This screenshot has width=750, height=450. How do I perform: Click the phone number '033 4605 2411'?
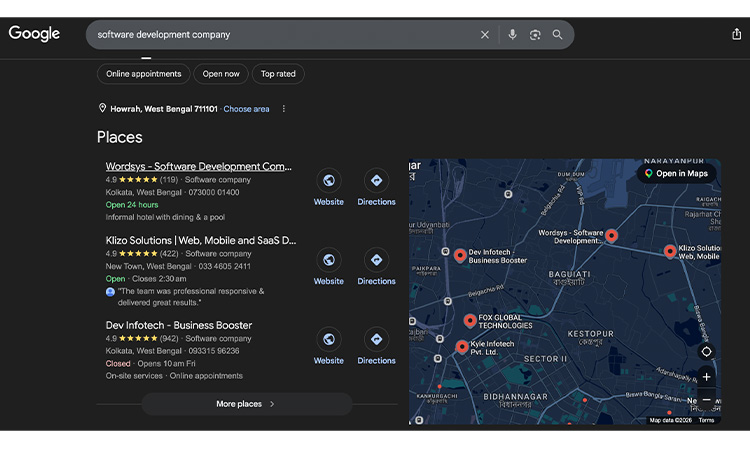[224, 266]
